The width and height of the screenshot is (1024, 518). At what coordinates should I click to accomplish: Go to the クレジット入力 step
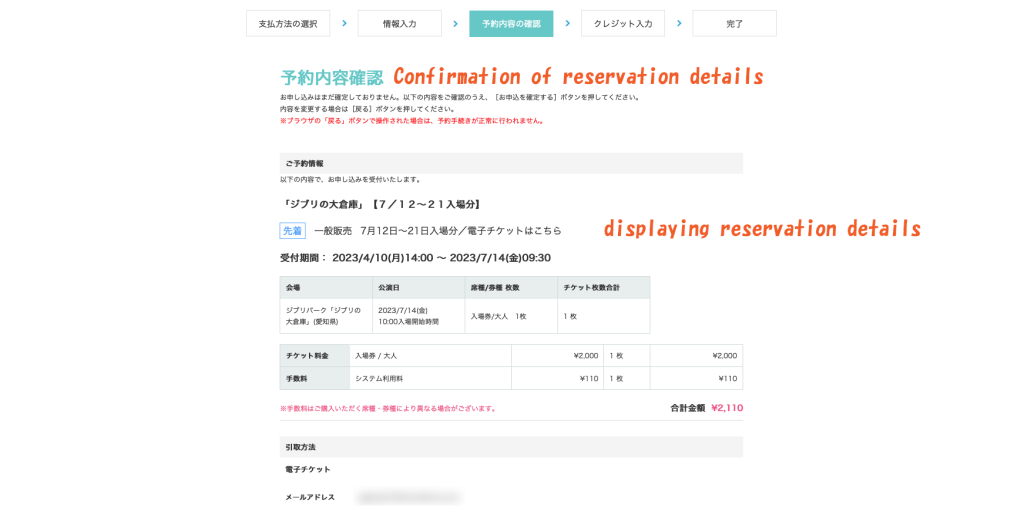pyautogui.click(x=622, y=24)
